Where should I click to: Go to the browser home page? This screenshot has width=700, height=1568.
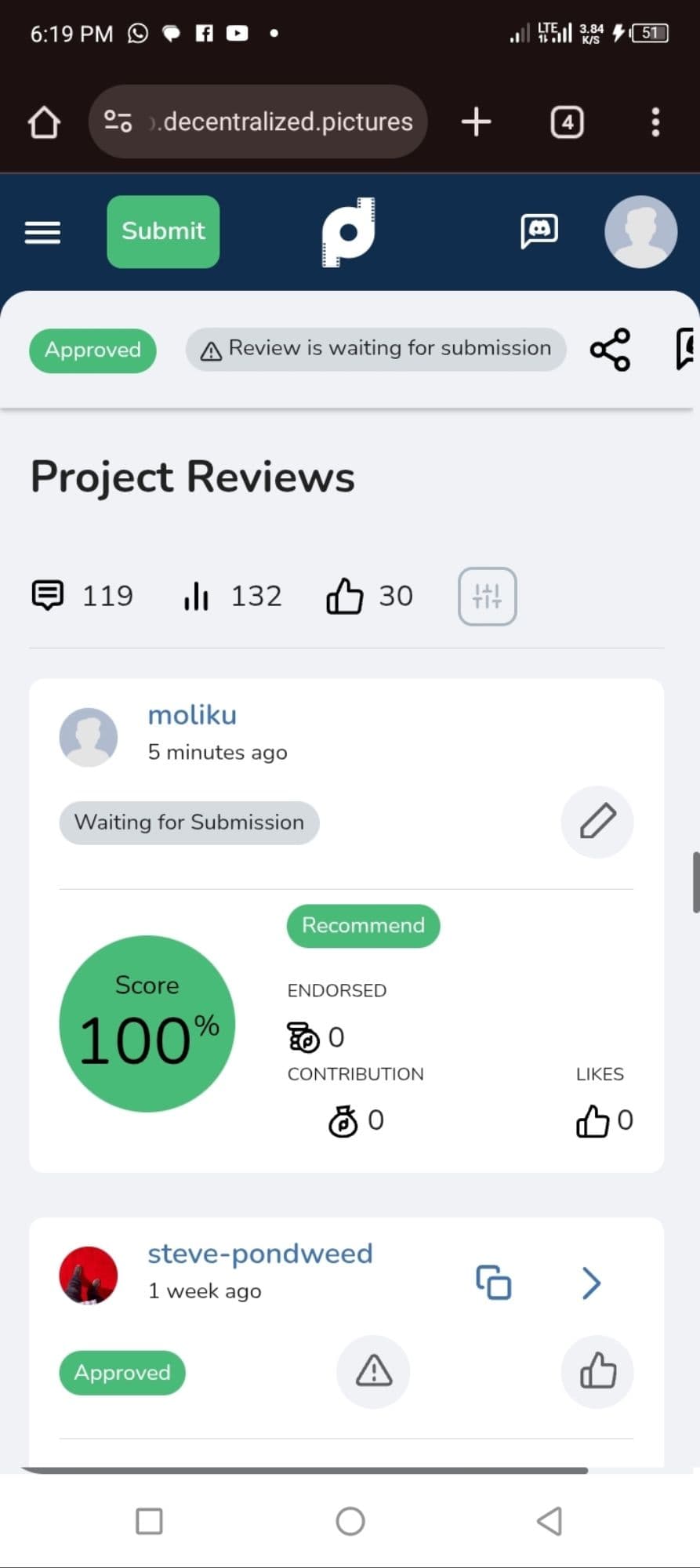tap(44, 122)
